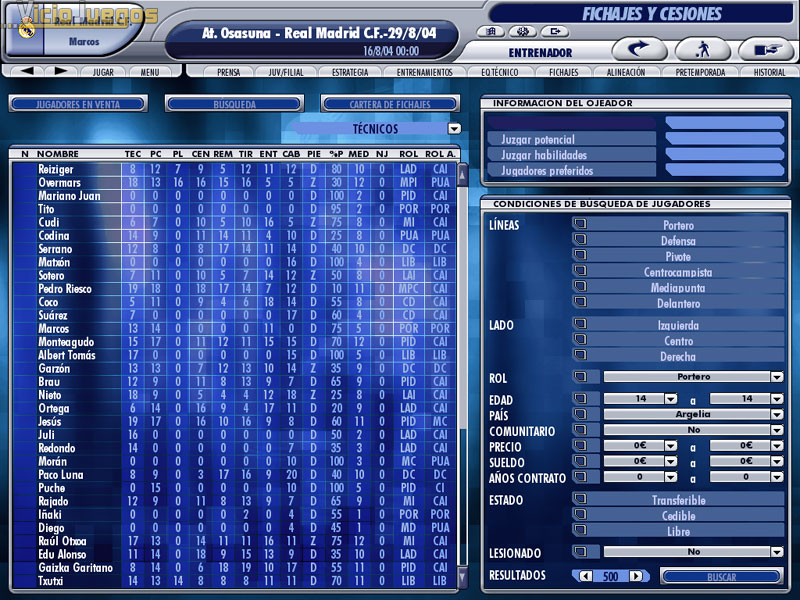Open the minimum AÑOS CONTRATO dropdown
800x600 pixels.
pyautogui.click(x=671, y=477)
